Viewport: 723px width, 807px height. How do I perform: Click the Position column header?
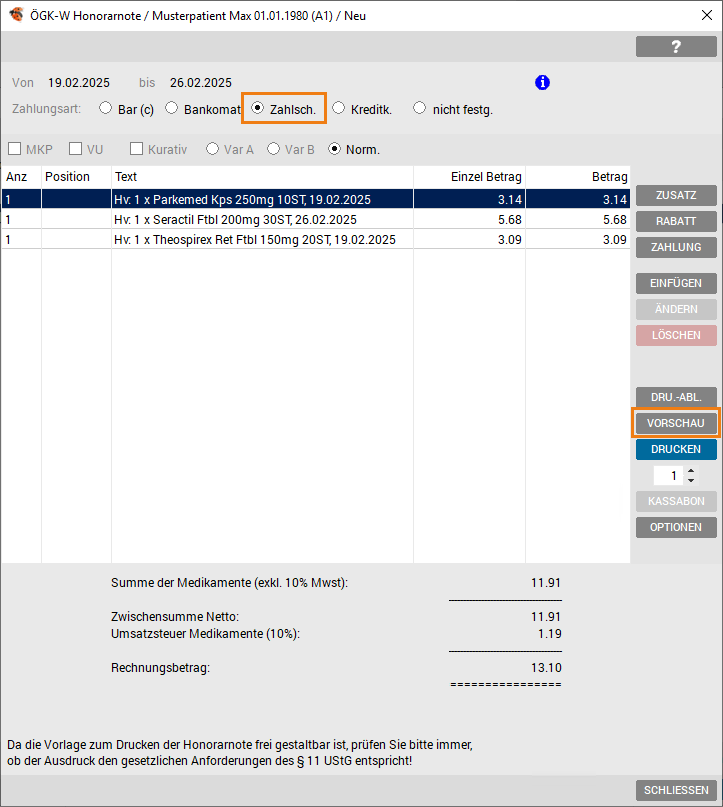click(76, 177)
